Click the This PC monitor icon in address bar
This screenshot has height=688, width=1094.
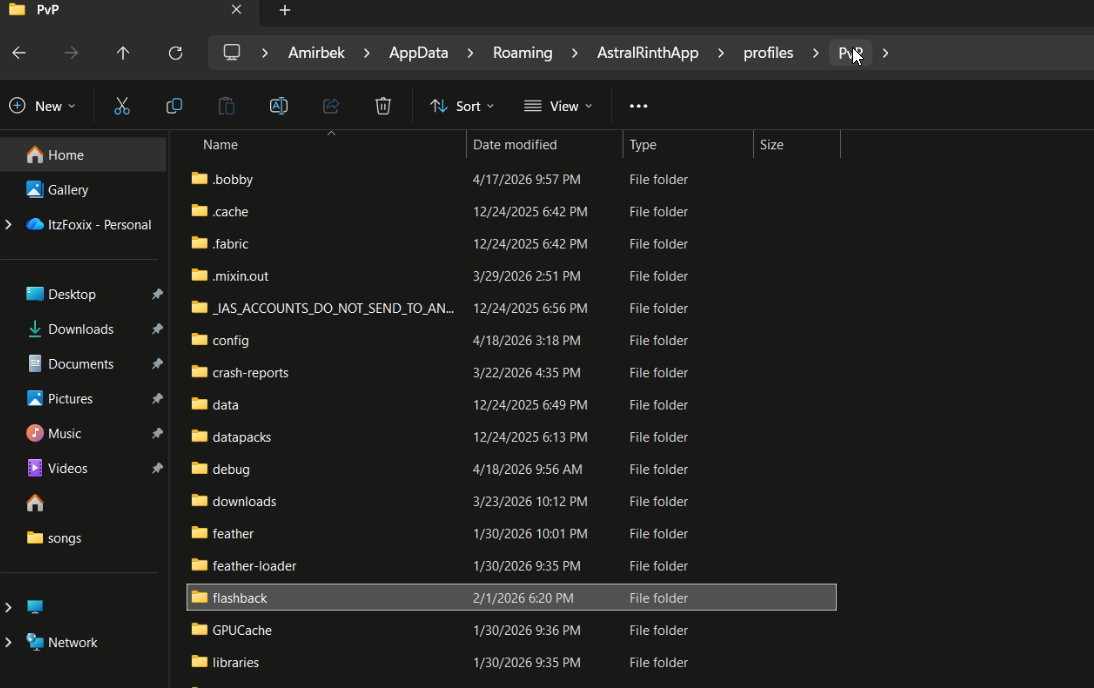pyautogui.click(x=232, y=53)
